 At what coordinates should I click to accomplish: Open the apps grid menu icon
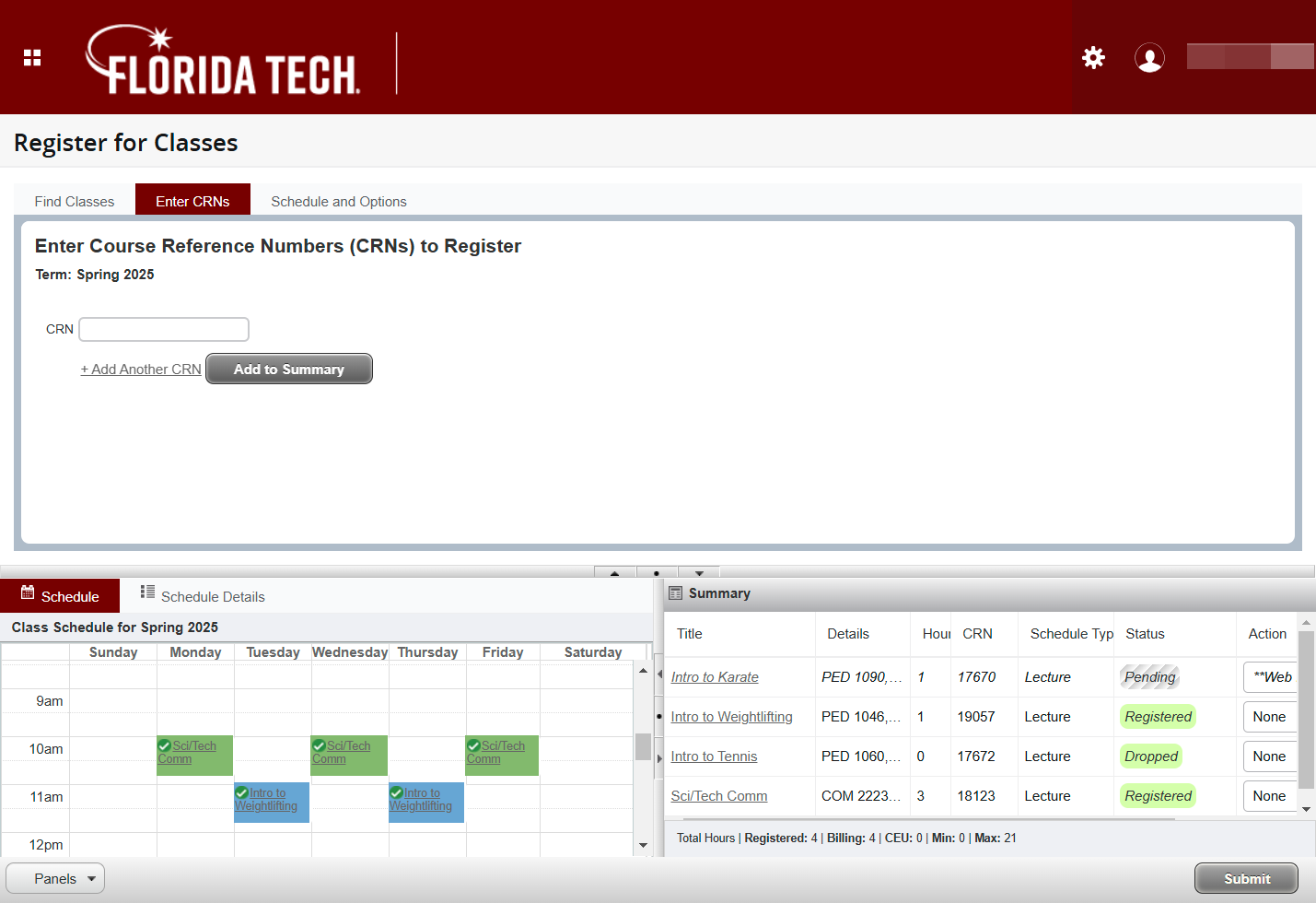[32, 58]
